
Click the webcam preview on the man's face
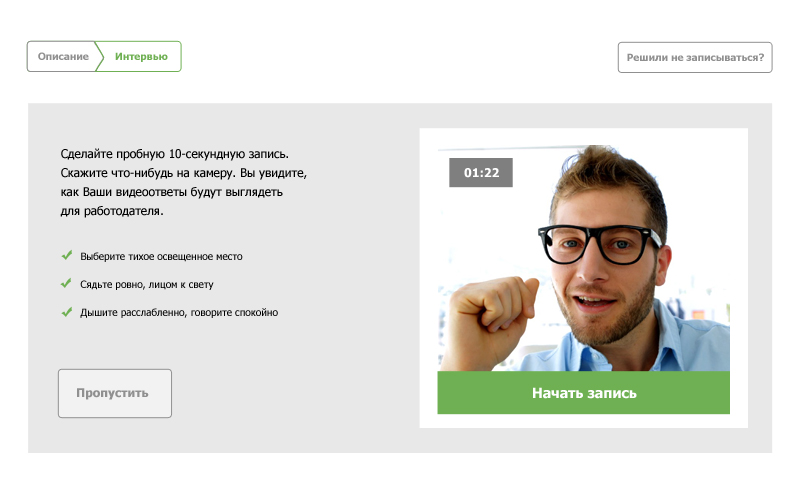[x=602, y=255]
